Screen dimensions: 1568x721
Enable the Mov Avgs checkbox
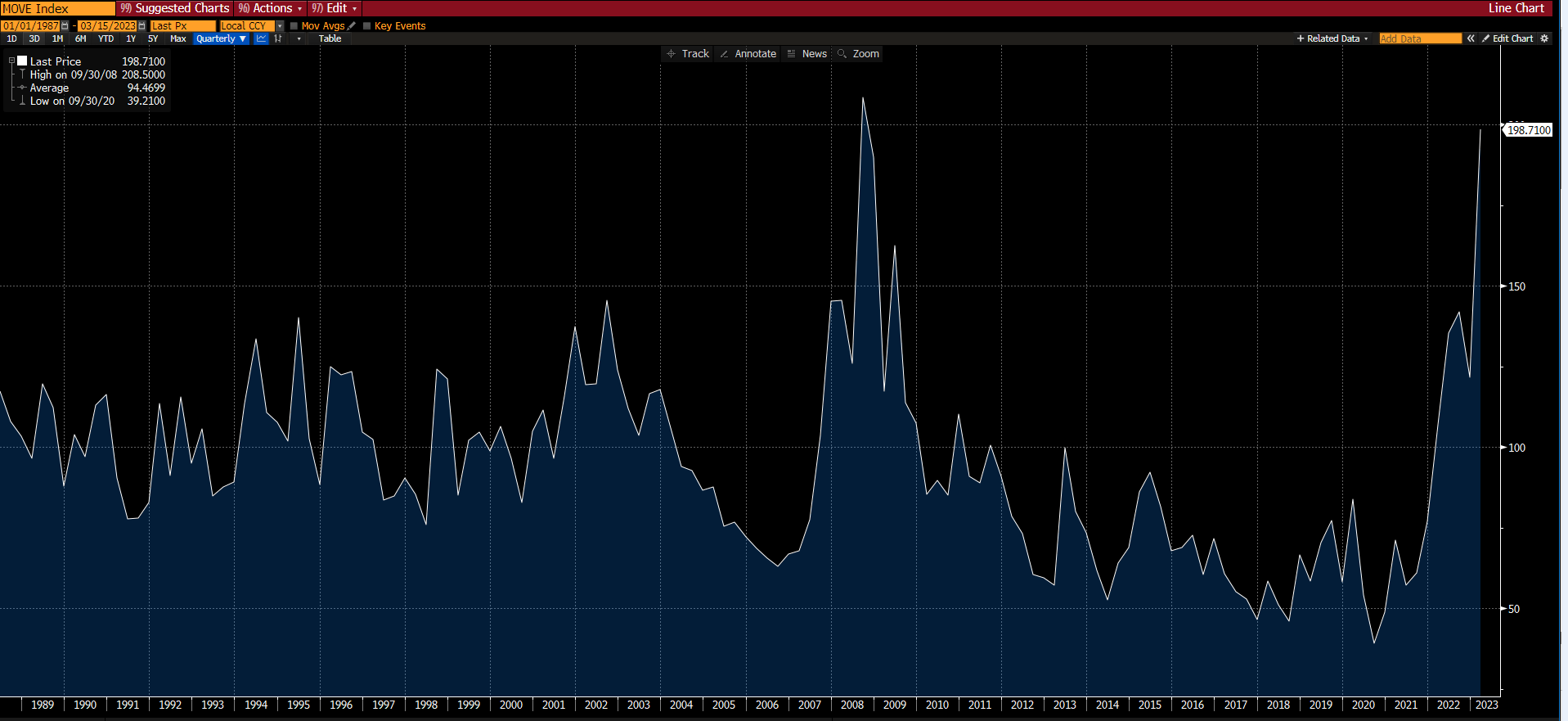click(x=294, y=26)
